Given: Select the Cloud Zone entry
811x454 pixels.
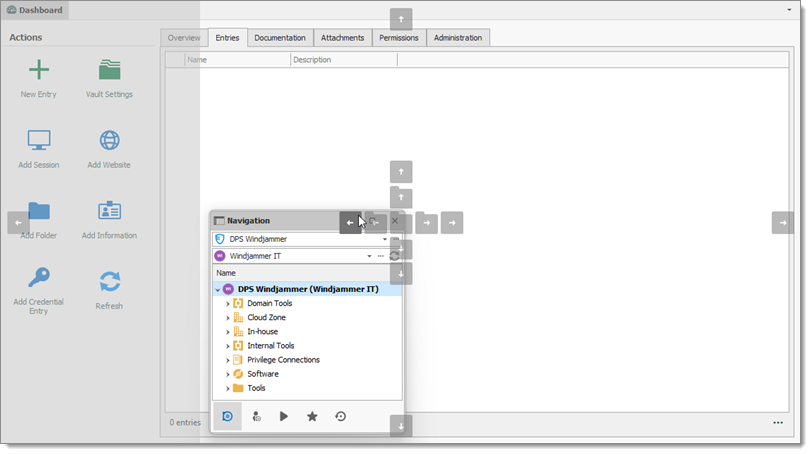Looking at the screenshot, I should (266, 317).
